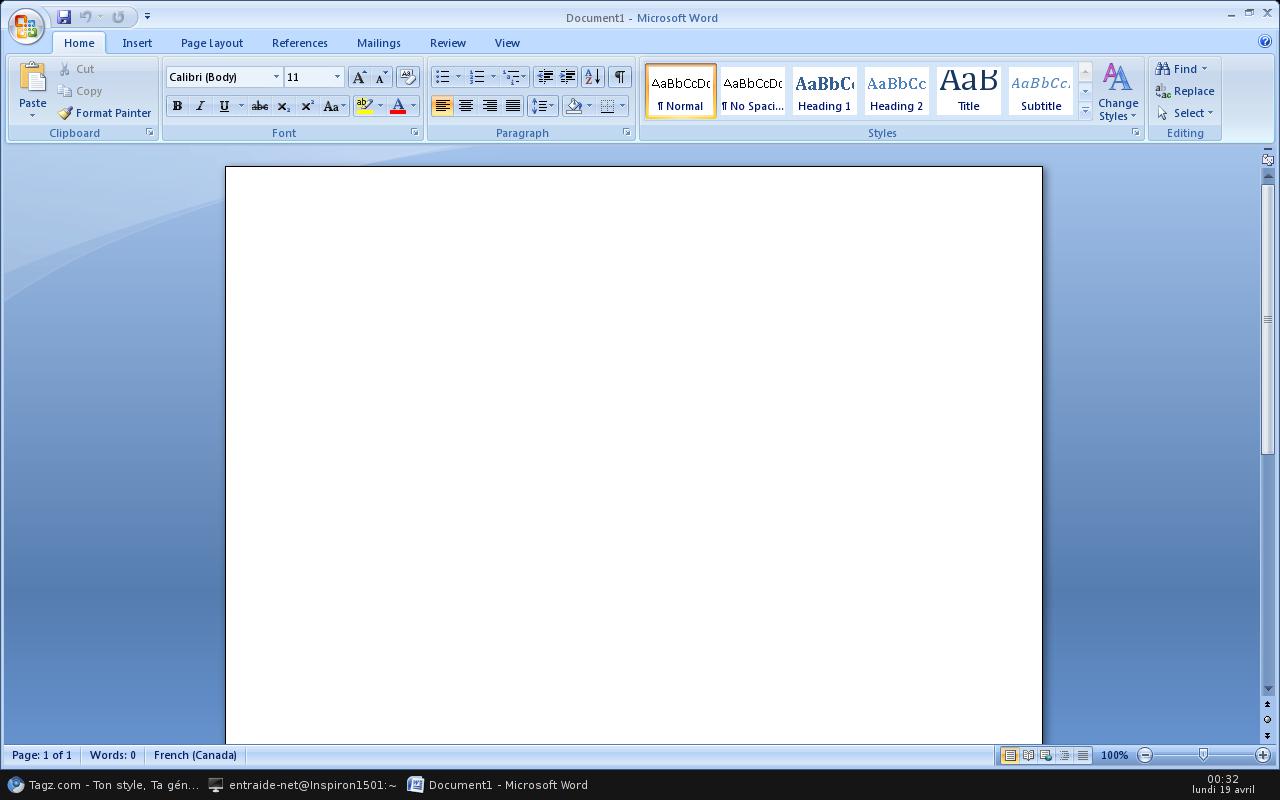The height and width of the screenshot is (800, 1280).
Task: Increase paragraph indent
Action: pyautogui.click(x=567, y=77)
